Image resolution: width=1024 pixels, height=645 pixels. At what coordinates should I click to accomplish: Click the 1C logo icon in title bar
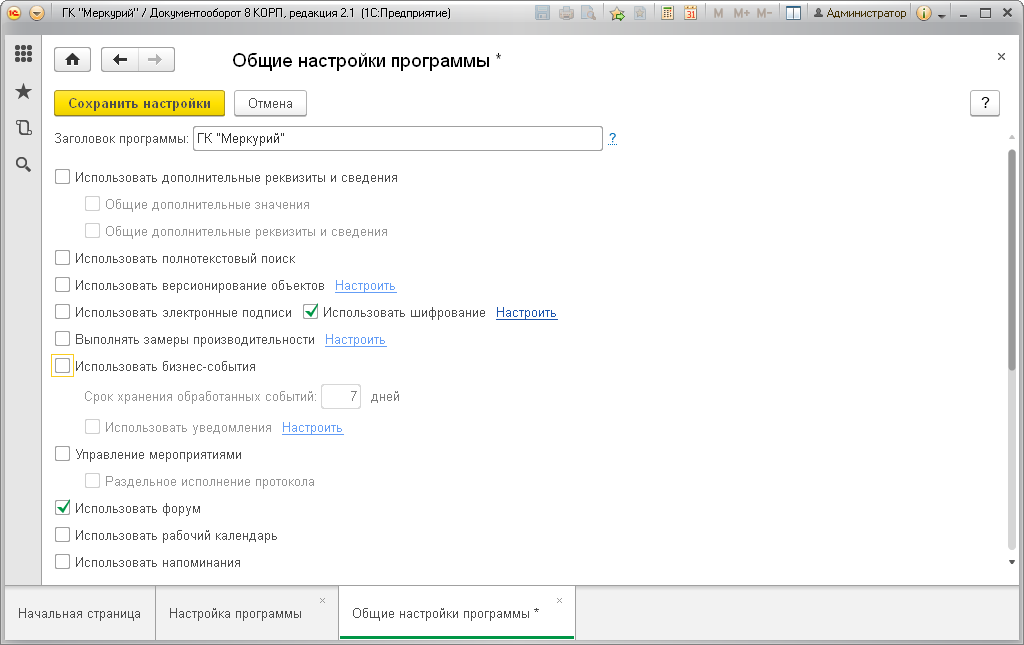tap(14, 13)
